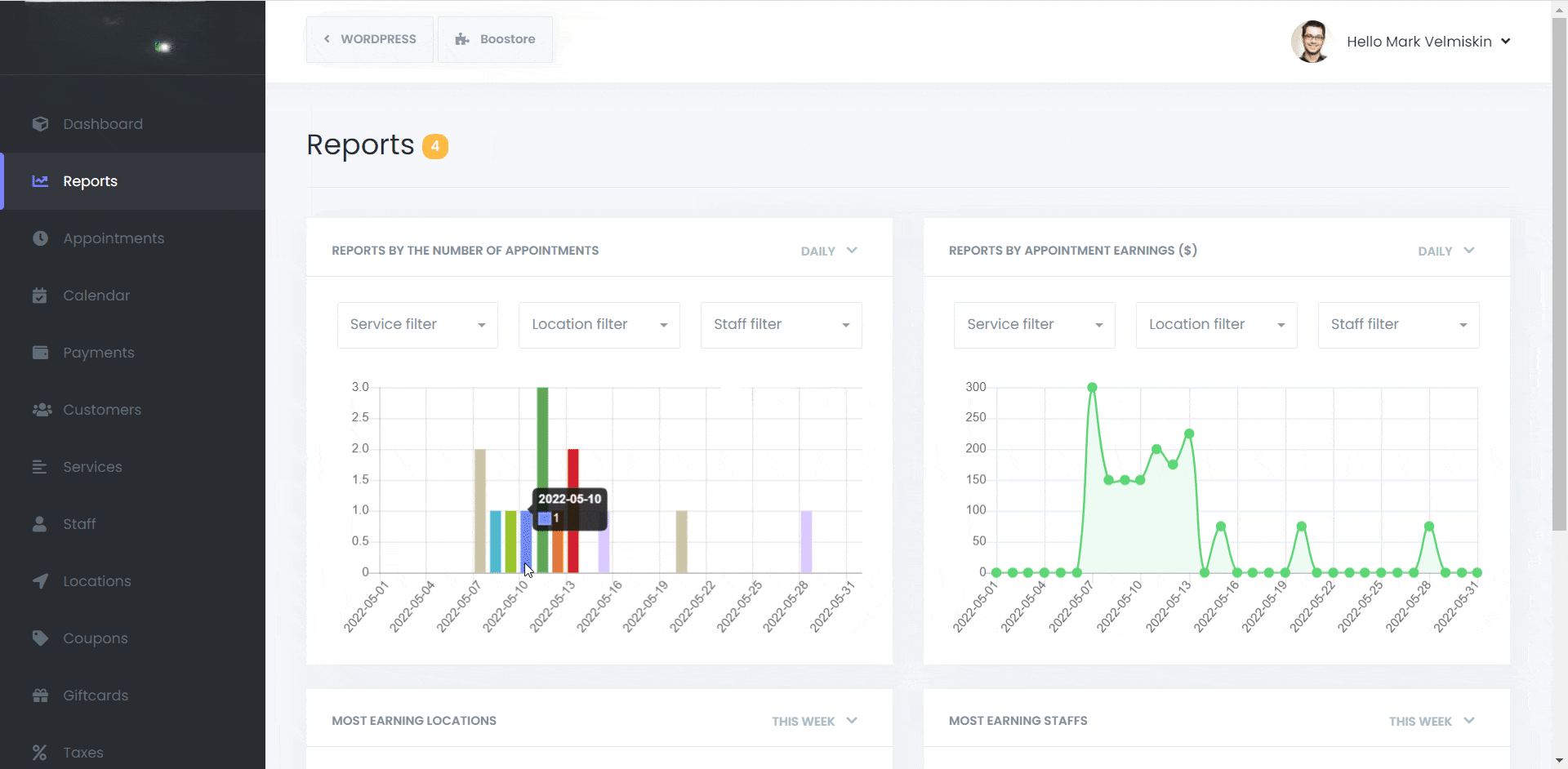Image resolution: width=1568 pixels, height=769 pixels.
Task: Go back to WordPress
Action: coord(370,39)
